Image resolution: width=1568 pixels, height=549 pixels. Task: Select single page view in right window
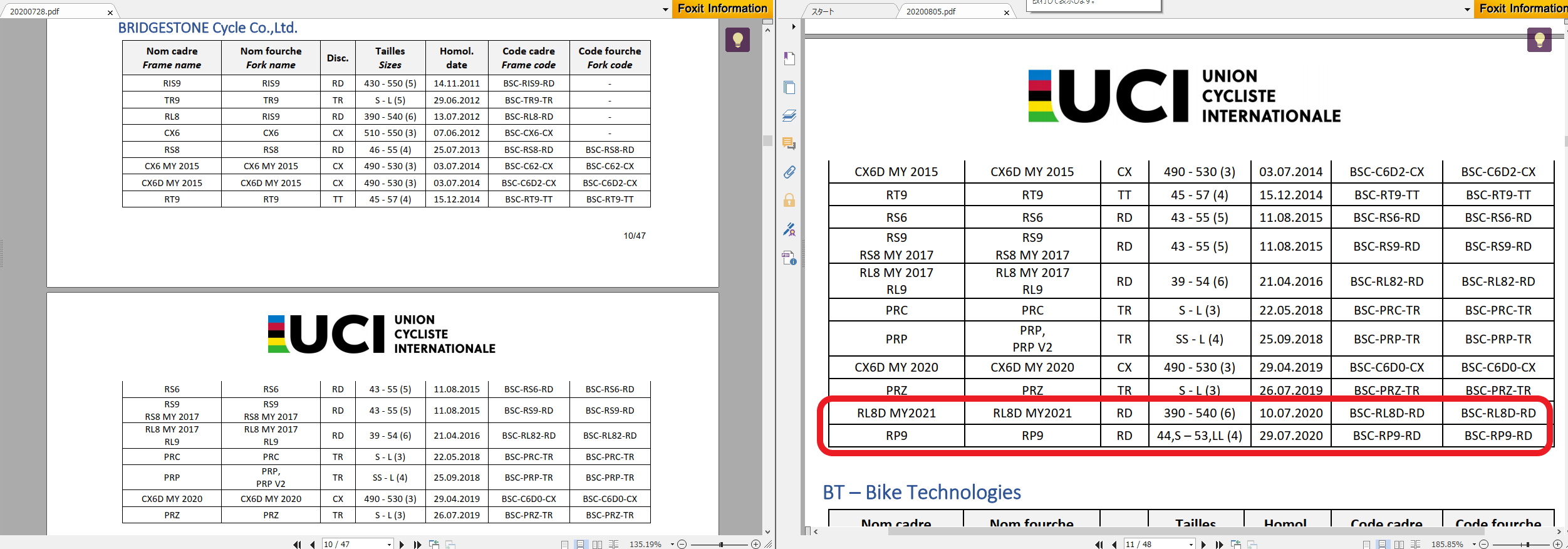click(1367, 545)
